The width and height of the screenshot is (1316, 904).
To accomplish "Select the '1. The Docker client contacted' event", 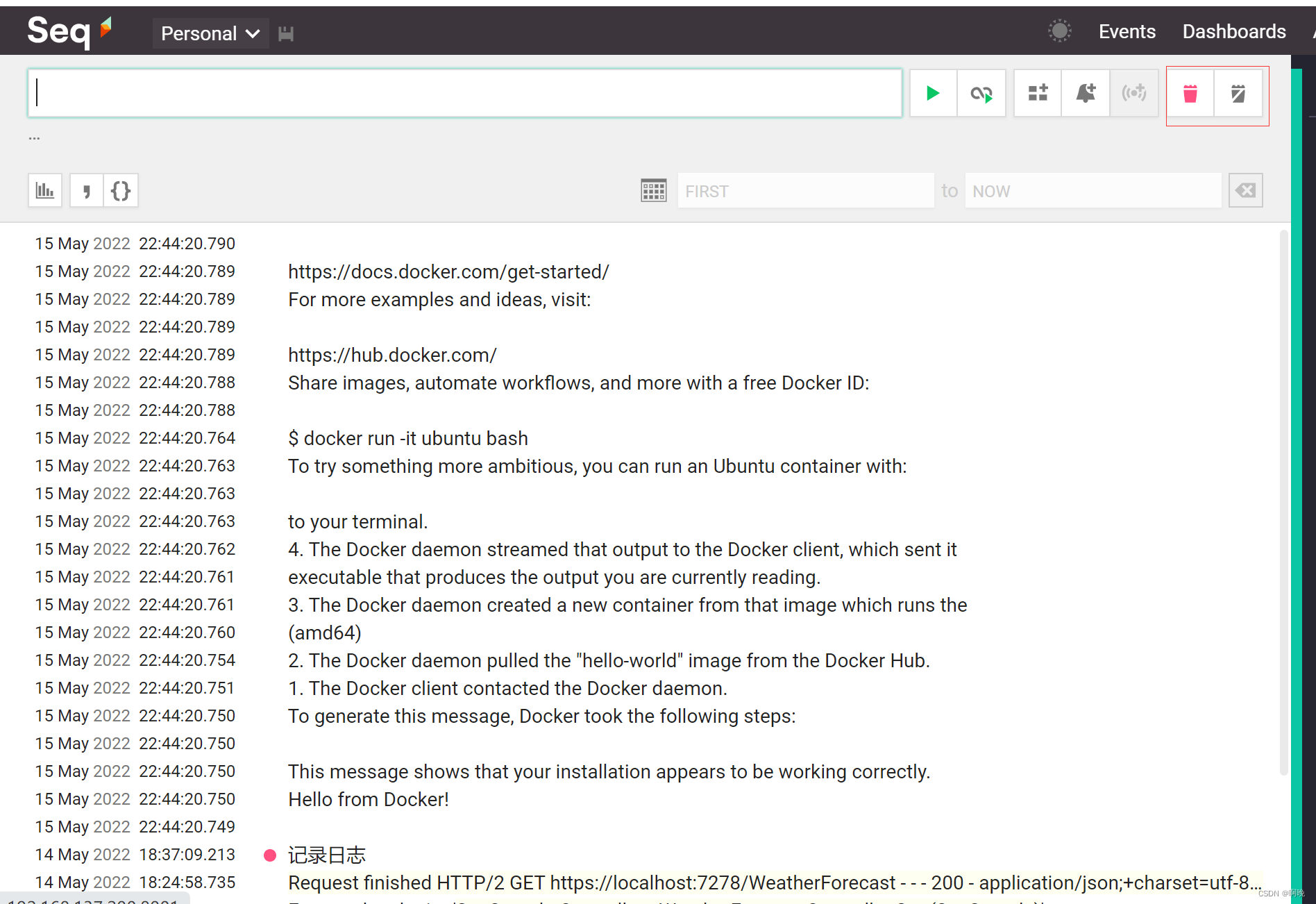I will tap(507, 688).
